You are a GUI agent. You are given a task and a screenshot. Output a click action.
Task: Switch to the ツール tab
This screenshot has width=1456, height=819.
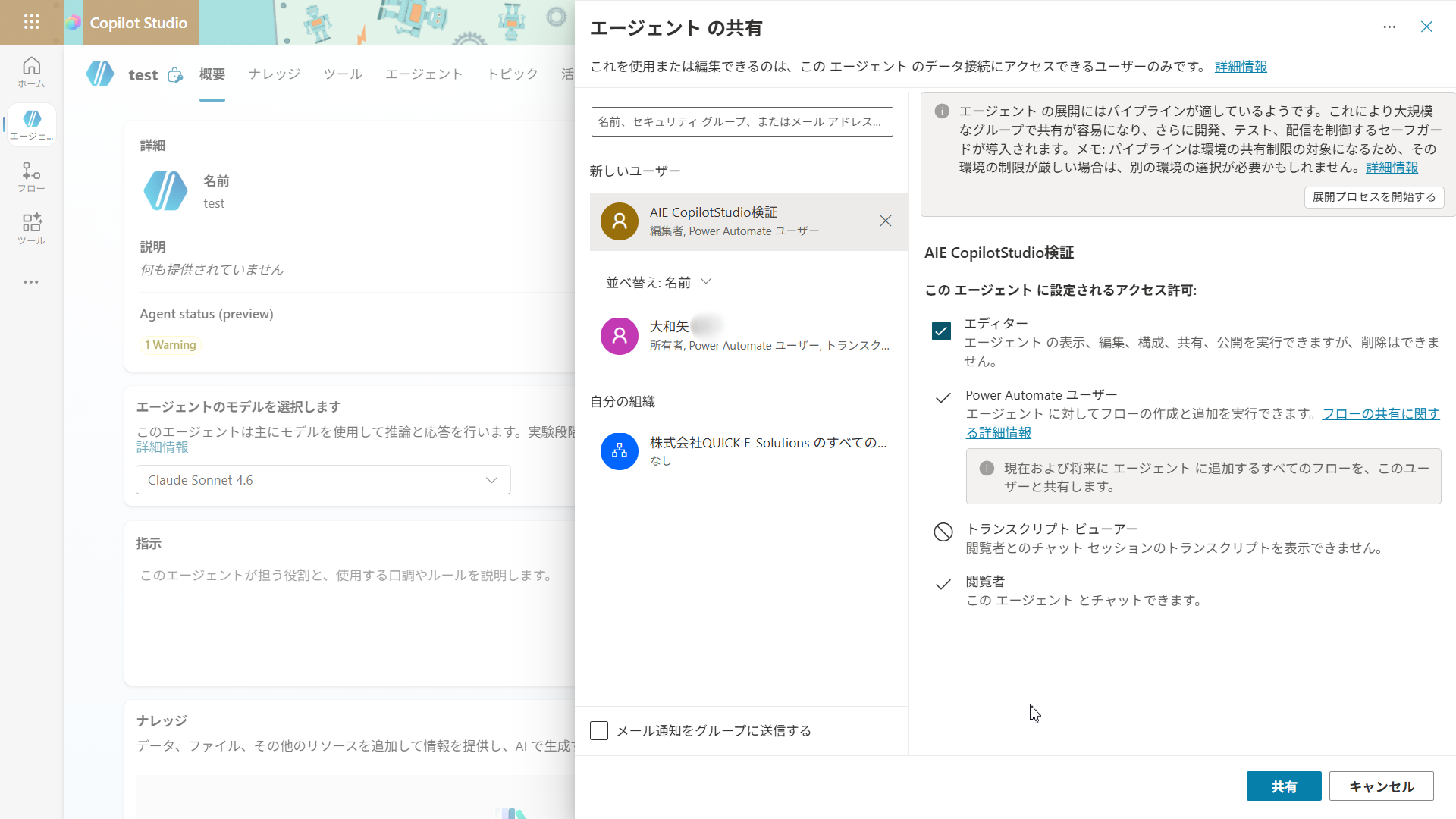pyautogui.click(x=343, y=74)
